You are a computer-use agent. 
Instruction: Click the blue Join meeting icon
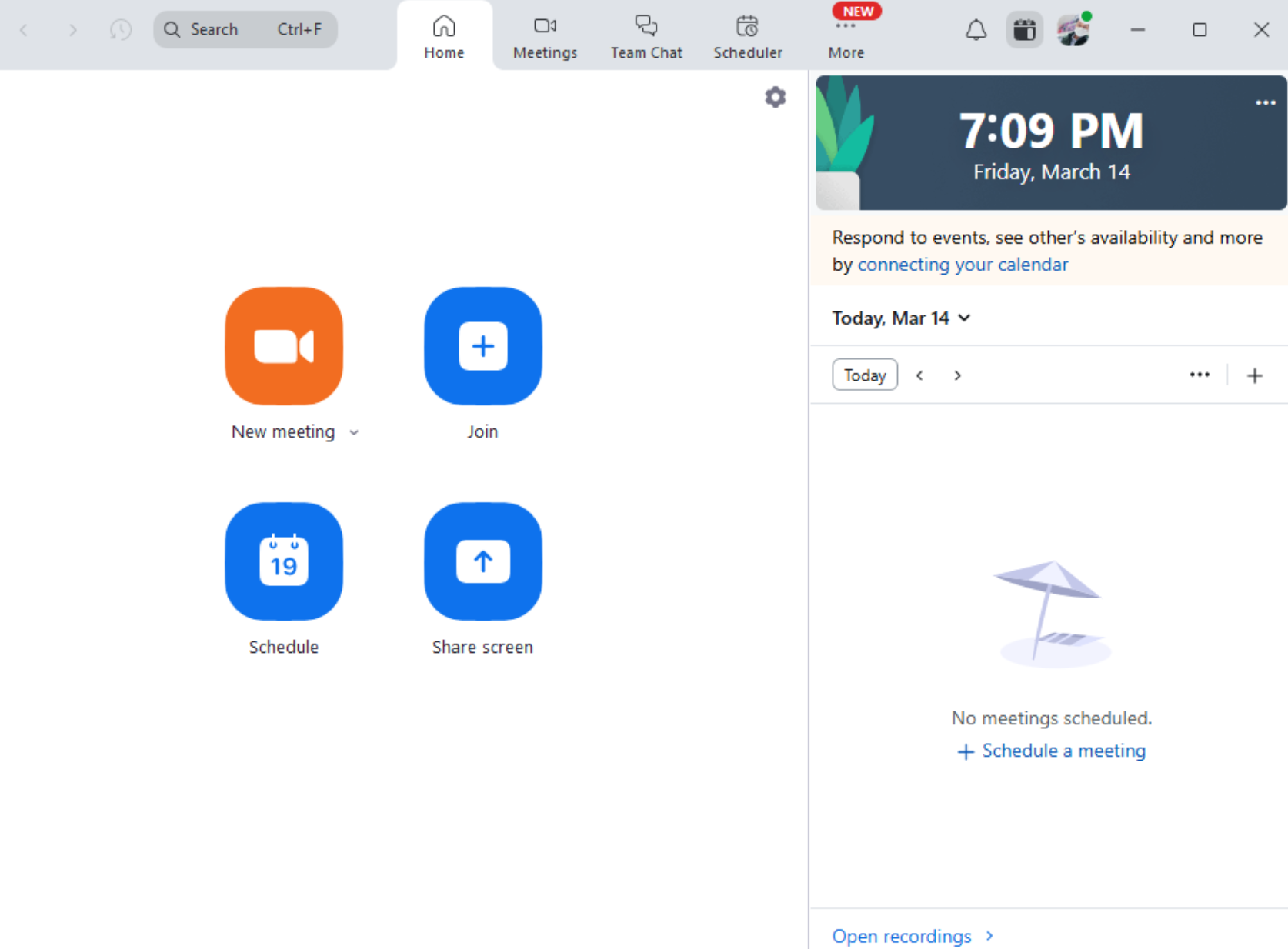483,346
